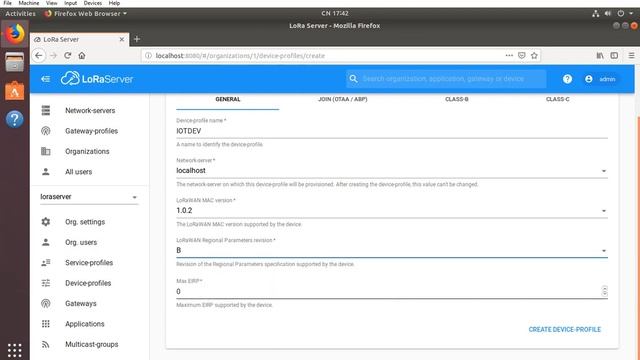Show applications grid in the dock
Screen dimensions: 640x360
pyautogui.click(x=14, y=350)
